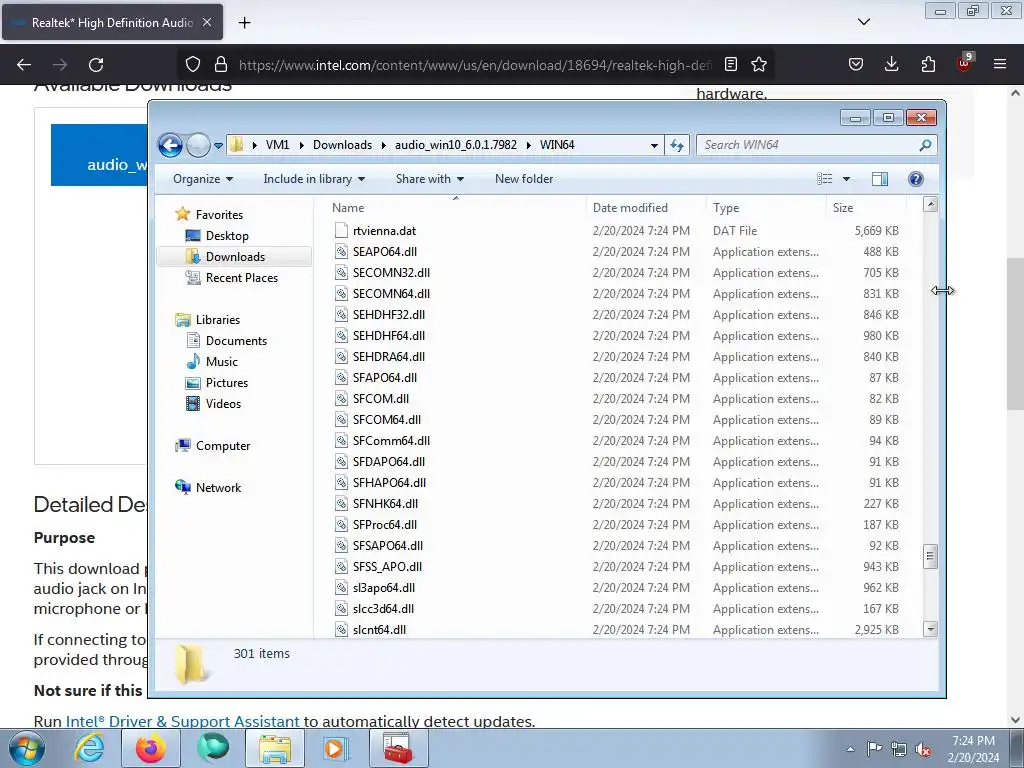
Task: Refresh the WIN64 folder view
Action: point(677,145)
